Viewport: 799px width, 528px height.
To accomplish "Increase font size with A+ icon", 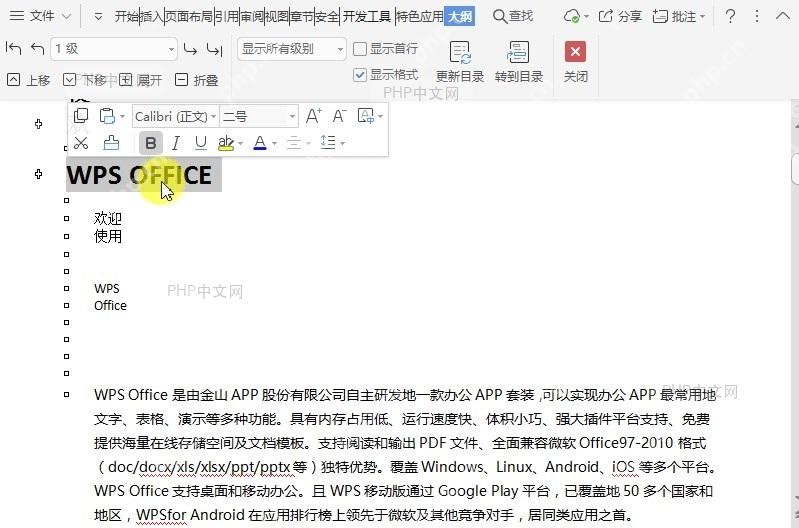I will tap(313, 116).
